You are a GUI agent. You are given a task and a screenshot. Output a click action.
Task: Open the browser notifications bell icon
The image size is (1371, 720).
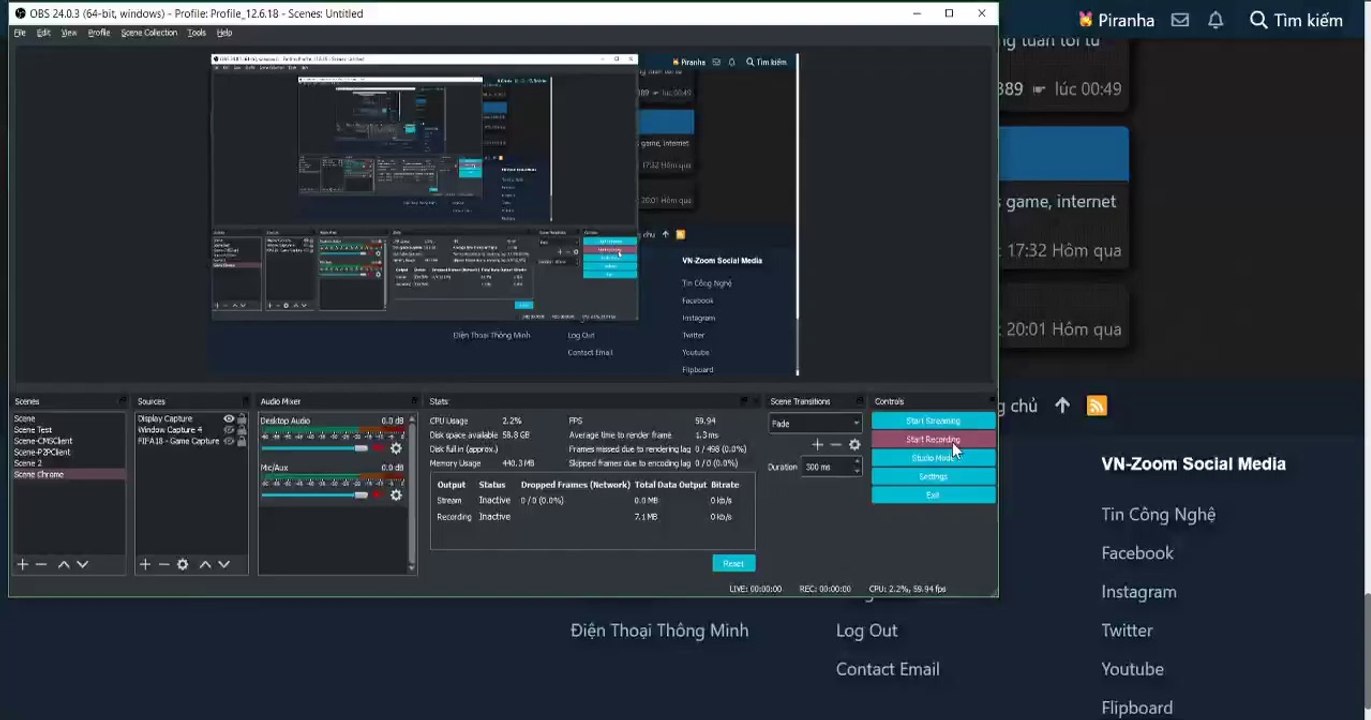click(x=1216, y=20)
